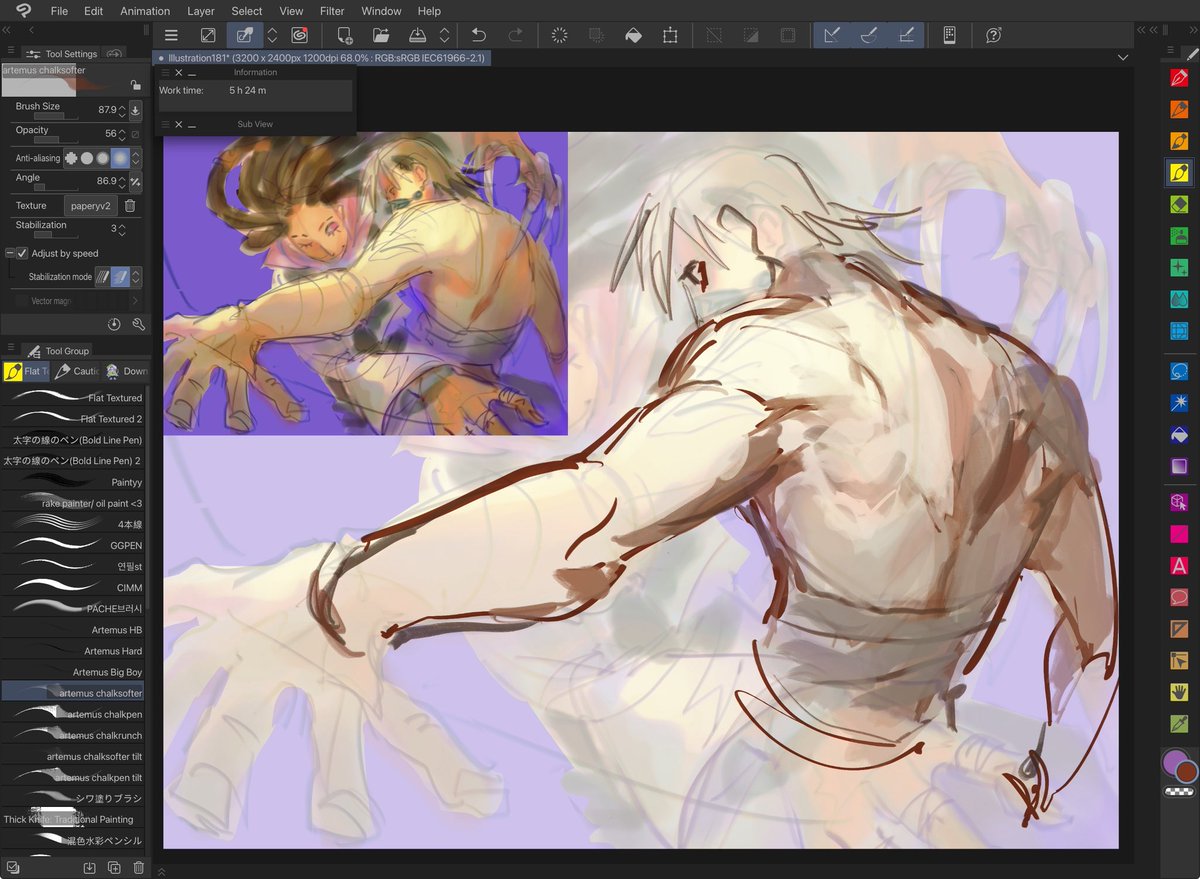Adjust Opacity with its stepper arrows

point(123,134)
